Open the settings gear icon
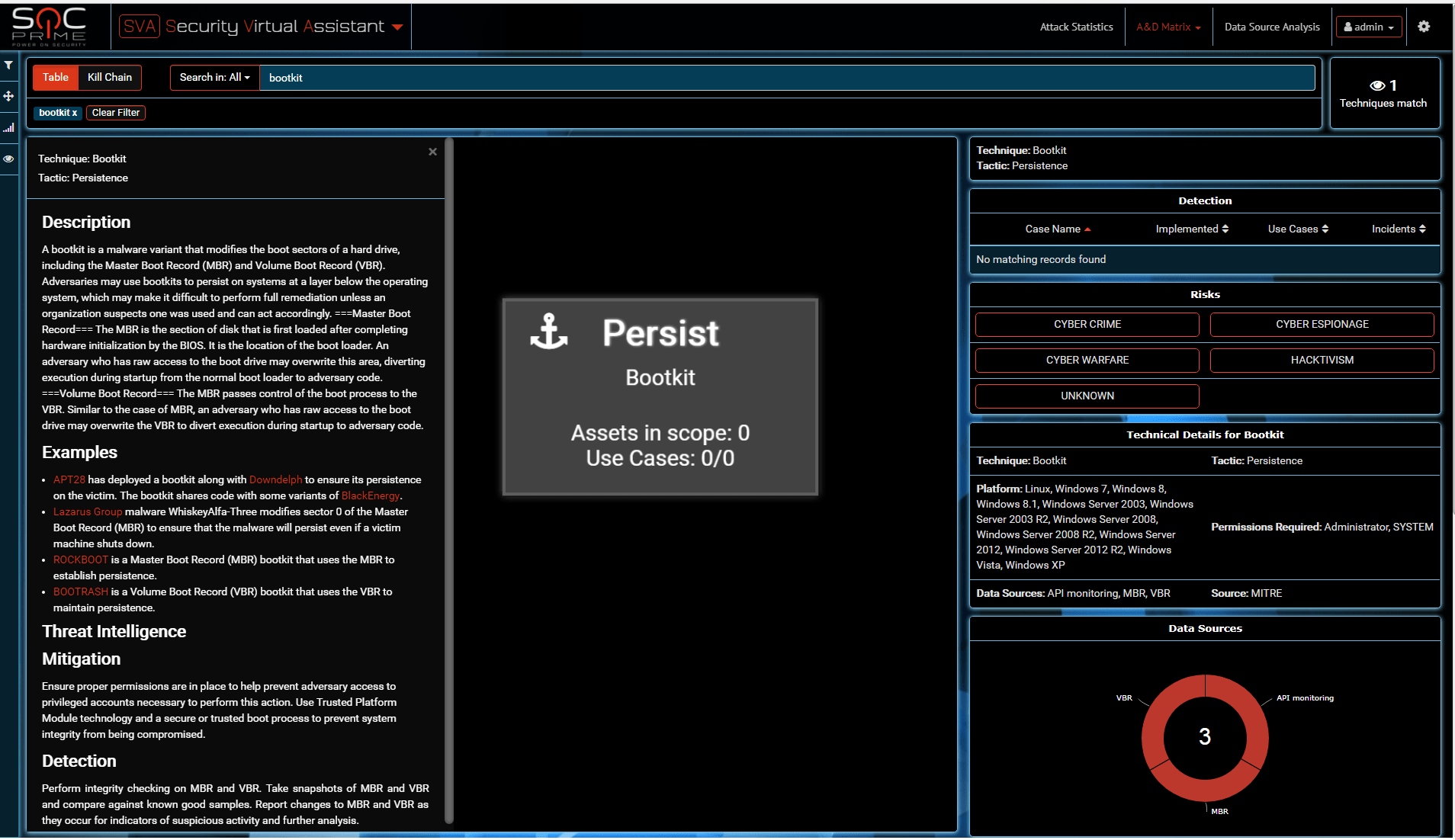The image size is (1455, 840). tap(1424, 27)
